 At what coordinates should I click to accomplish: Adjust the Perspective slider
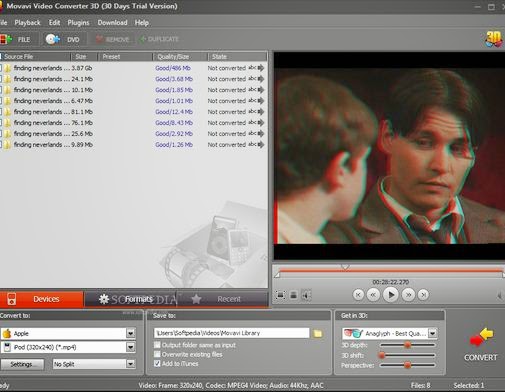coord(407,365)
